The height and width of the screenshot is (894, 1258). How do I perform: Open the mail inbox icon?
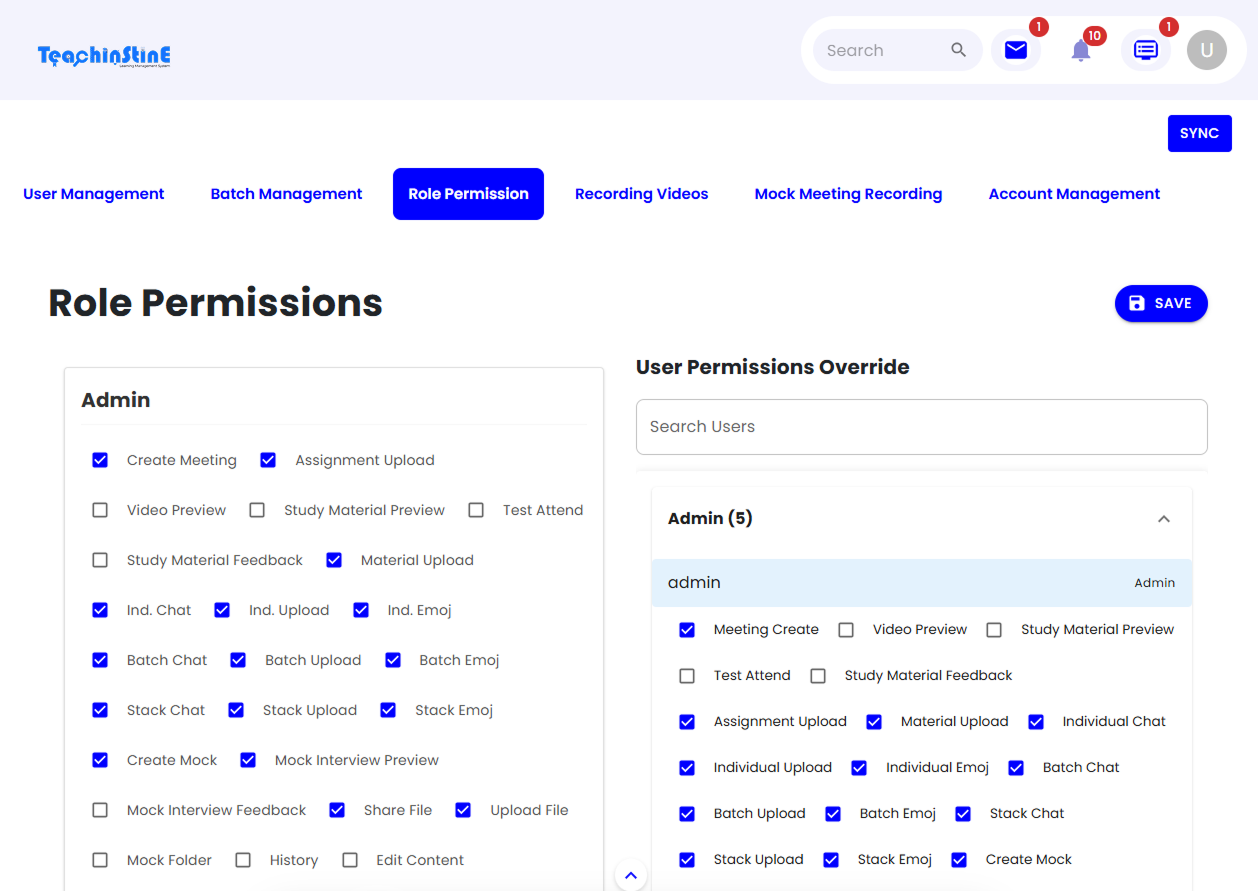pos(1015,50)
